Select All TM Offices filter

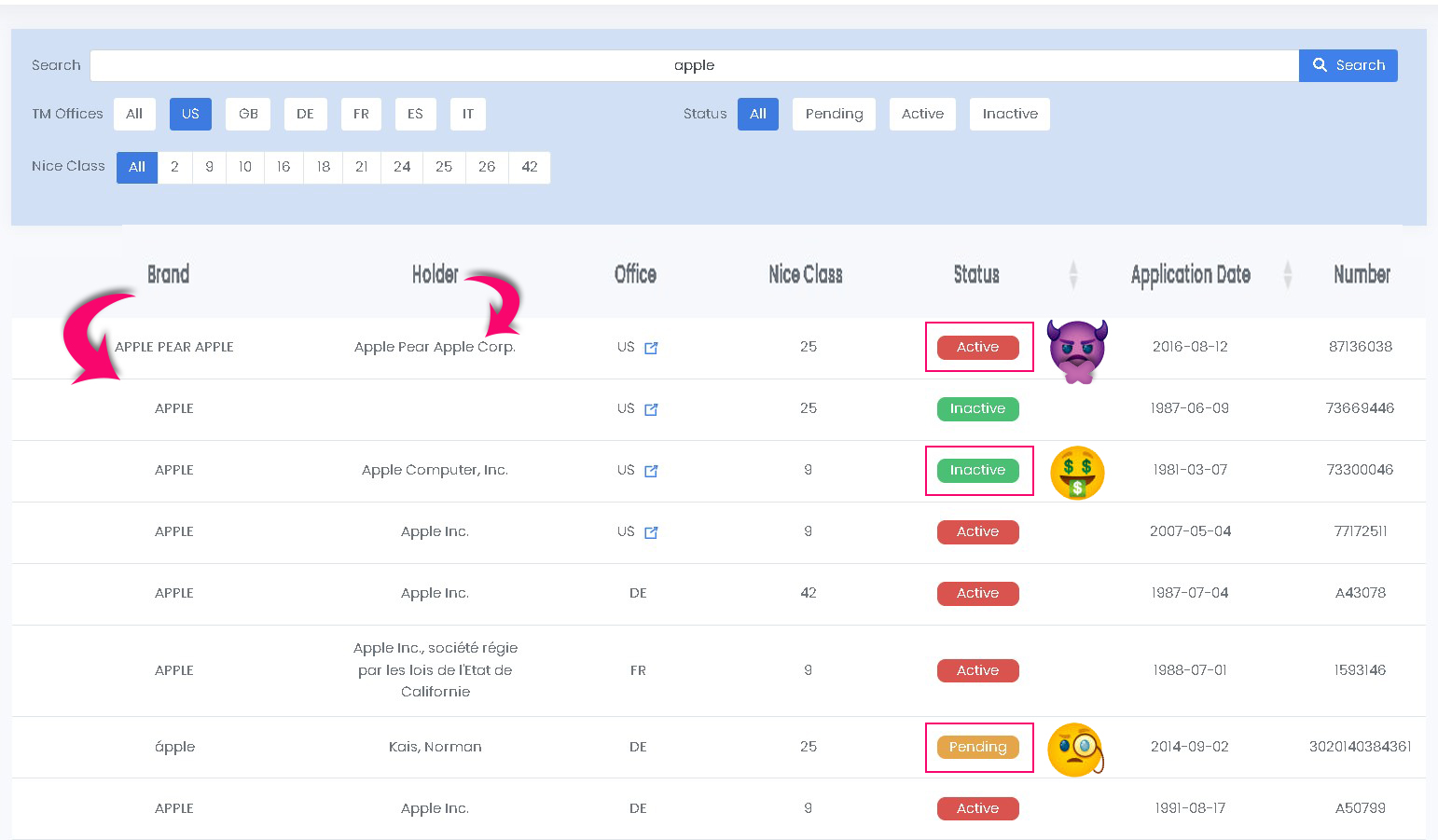(134, 114)
